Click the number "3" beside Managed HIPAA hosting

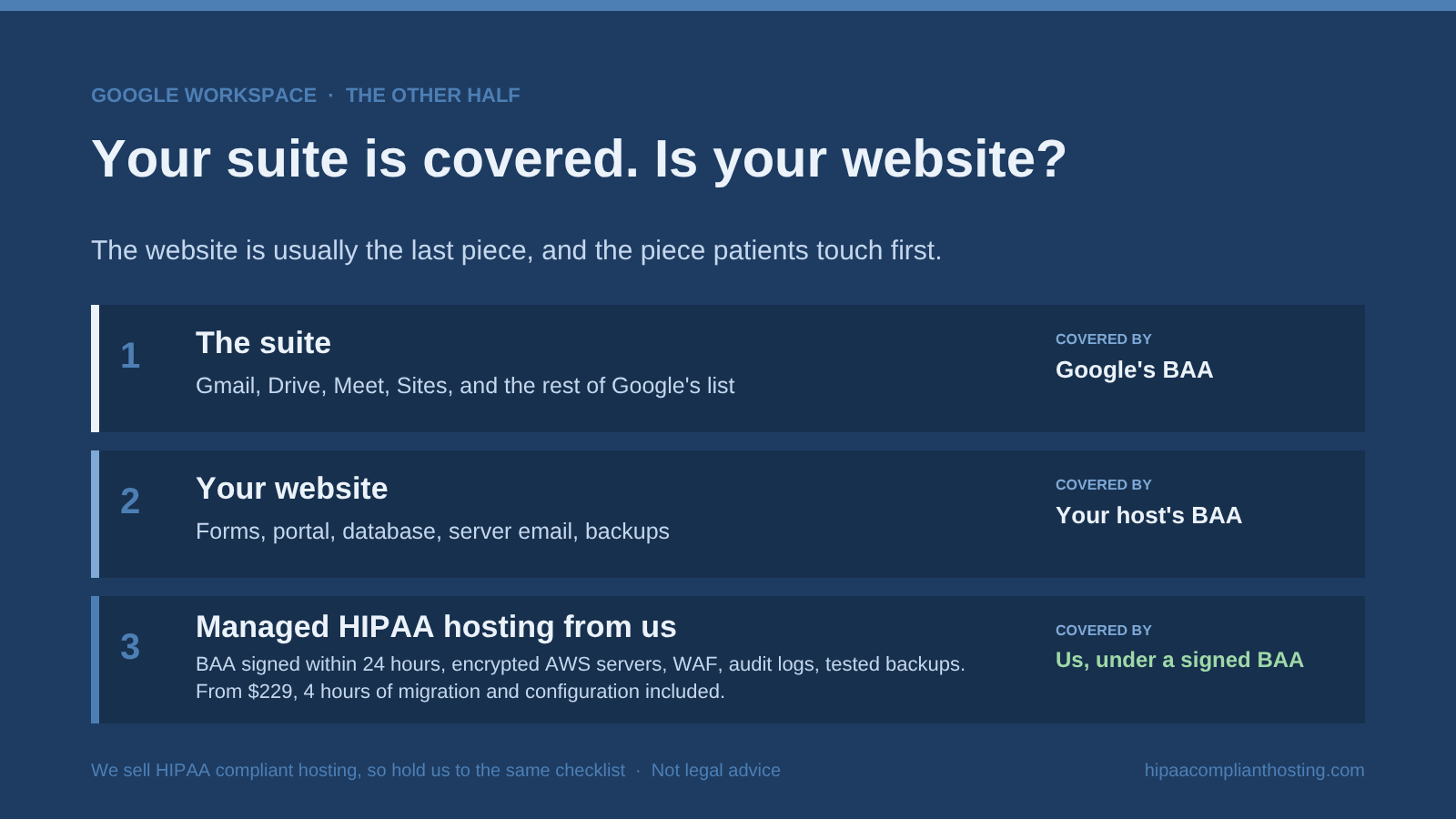[x=130, y=647]
